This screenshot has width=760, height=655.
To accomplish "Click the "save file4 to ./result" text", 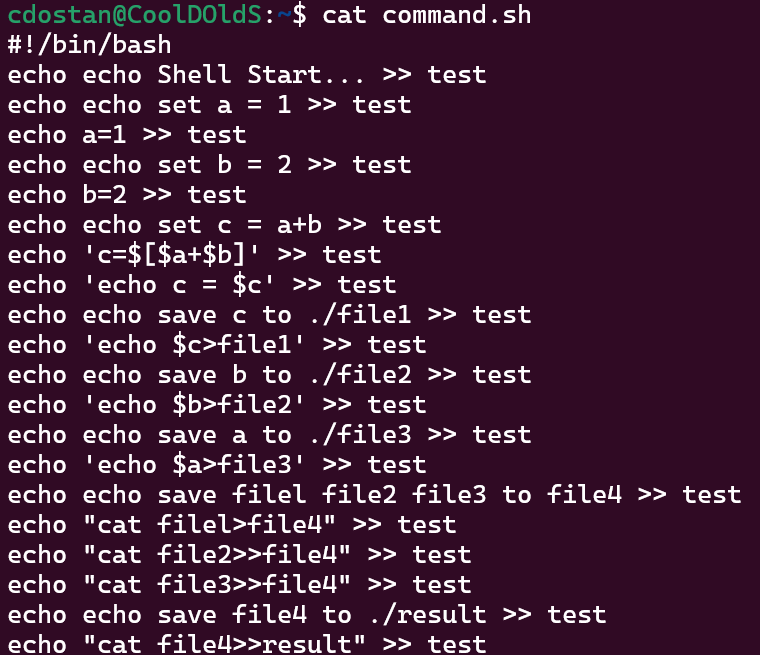I will 322,615.
